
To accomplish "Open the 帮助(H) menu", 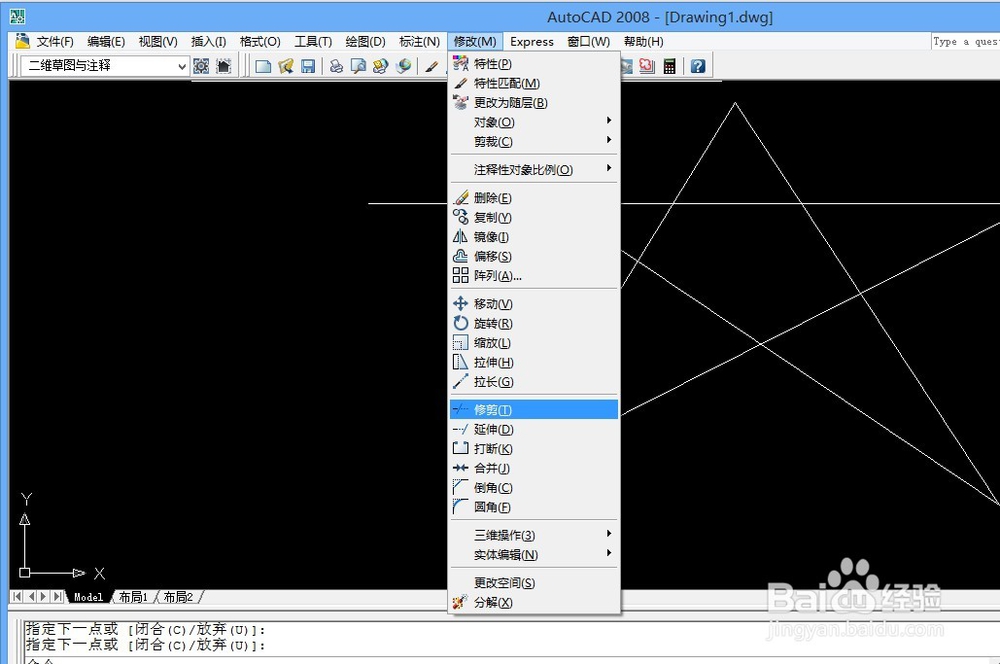I will pyautogui.click(x=643, y=41).
